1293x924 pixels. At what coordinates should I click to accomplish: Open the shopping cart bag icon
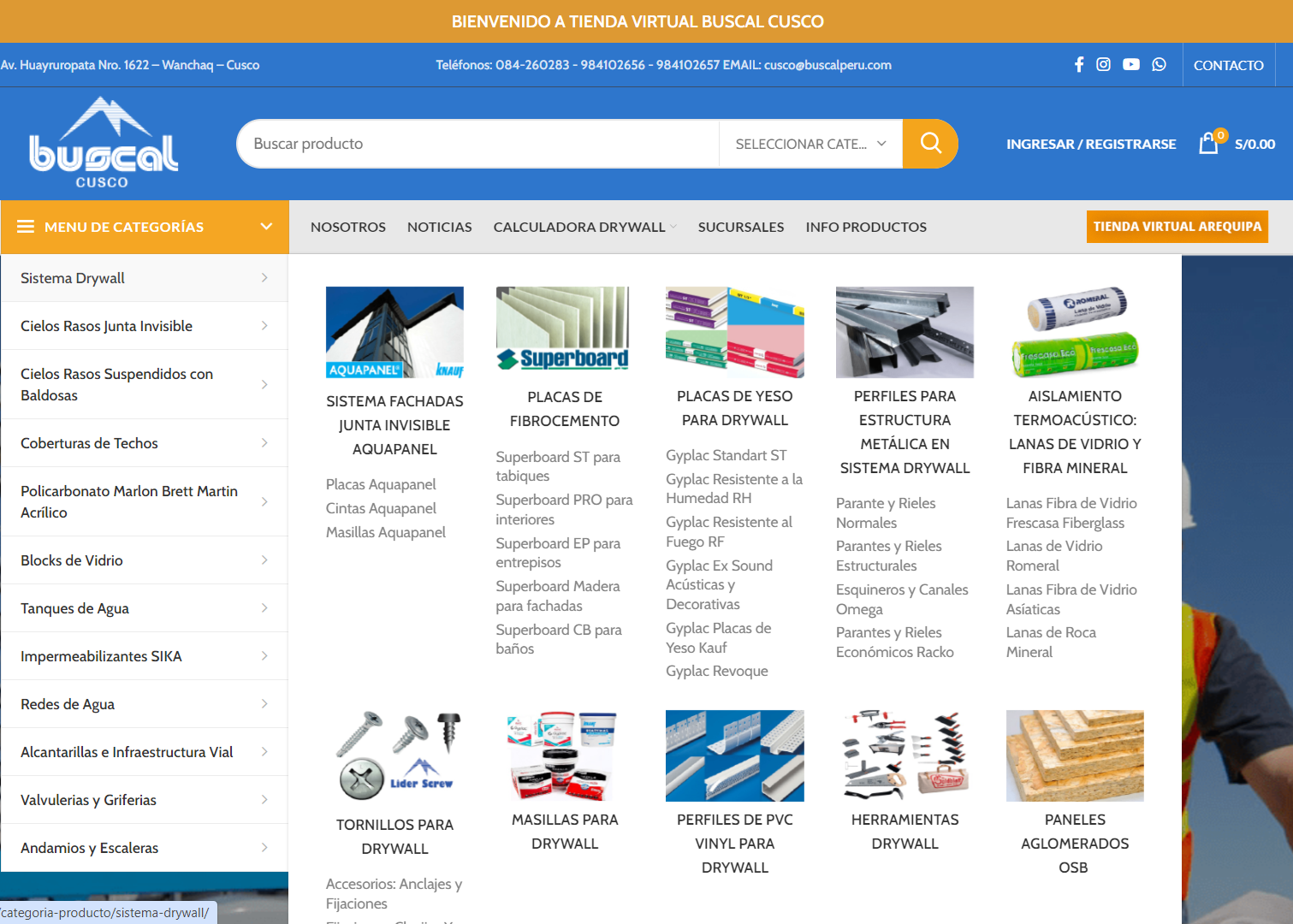point(1208,144)
